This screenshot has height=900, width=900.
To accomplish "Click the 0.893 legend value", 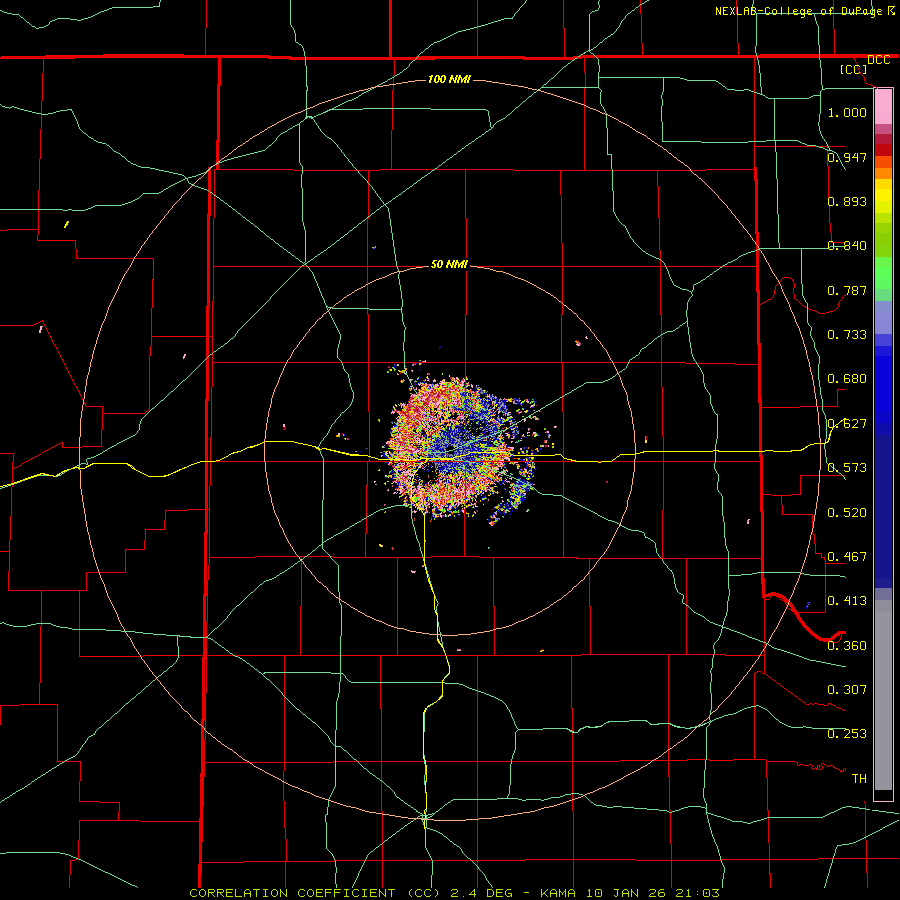I will coord(847,201).
